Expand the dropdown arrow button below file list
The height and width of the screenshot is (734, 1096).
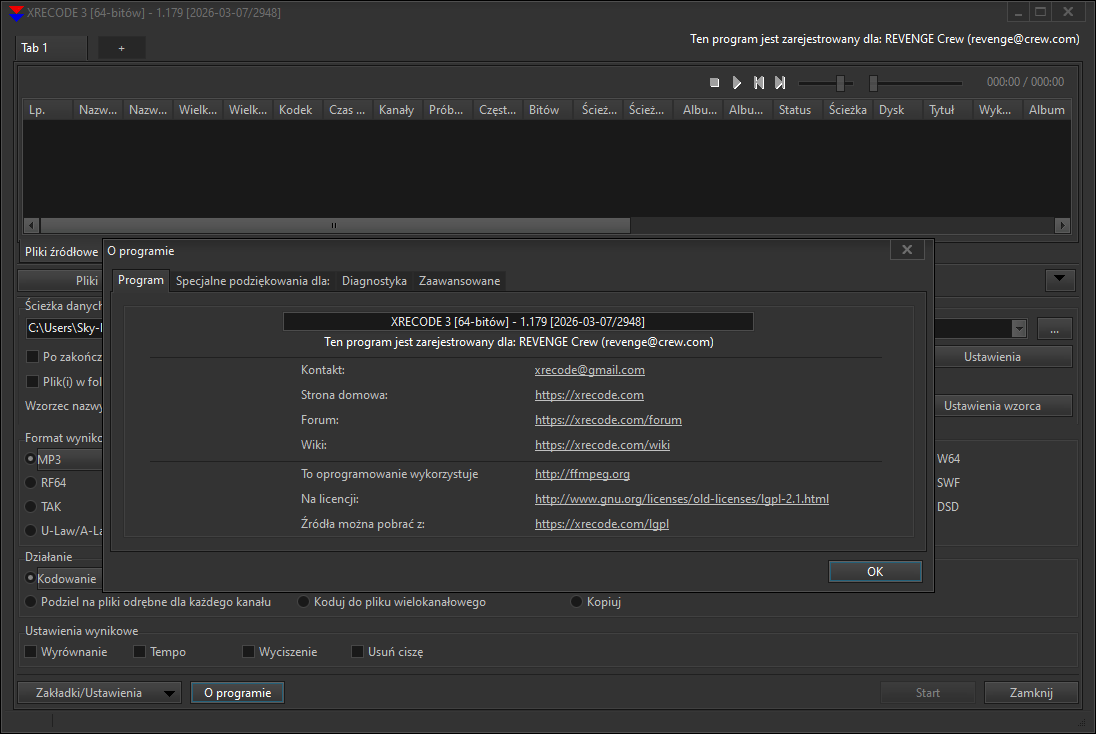[1060, 280]
